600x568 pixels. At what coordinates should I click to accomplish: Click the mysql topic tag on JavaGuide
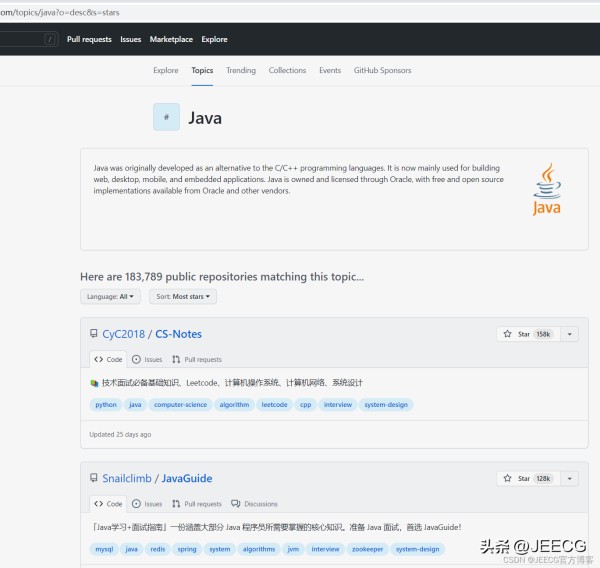coord(104,549)
